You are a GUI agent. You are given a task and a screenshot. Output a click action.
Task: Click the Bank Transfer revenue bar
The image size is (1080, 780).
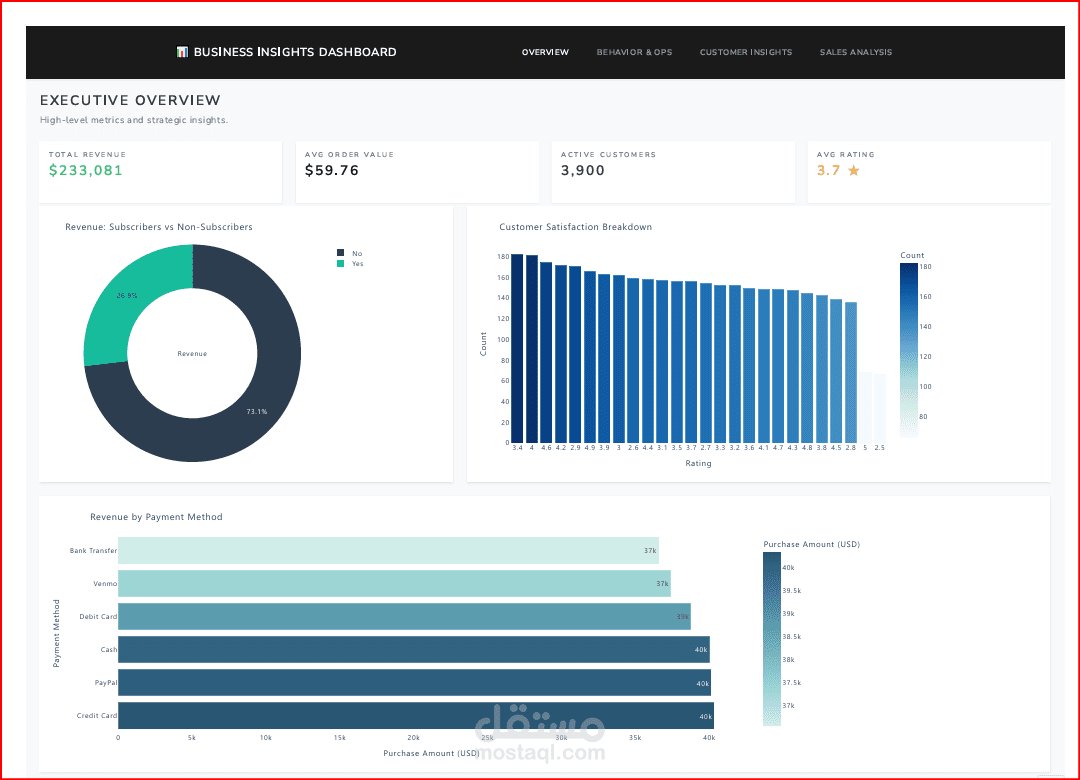(388, 551)
